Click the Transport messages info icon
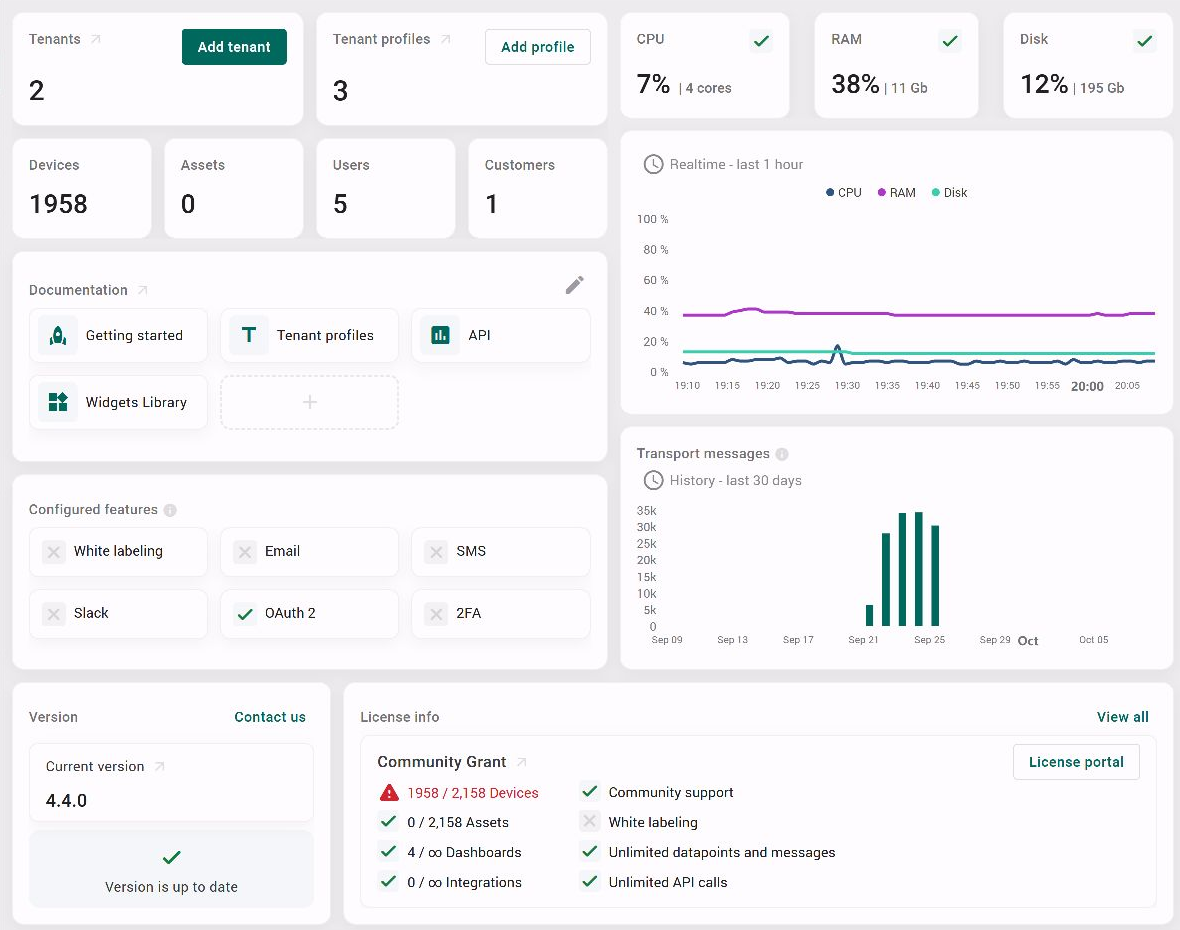Image resolution: width=1180 pixels, height=930 pixels. pyautogui.click(x=782, y=454)
